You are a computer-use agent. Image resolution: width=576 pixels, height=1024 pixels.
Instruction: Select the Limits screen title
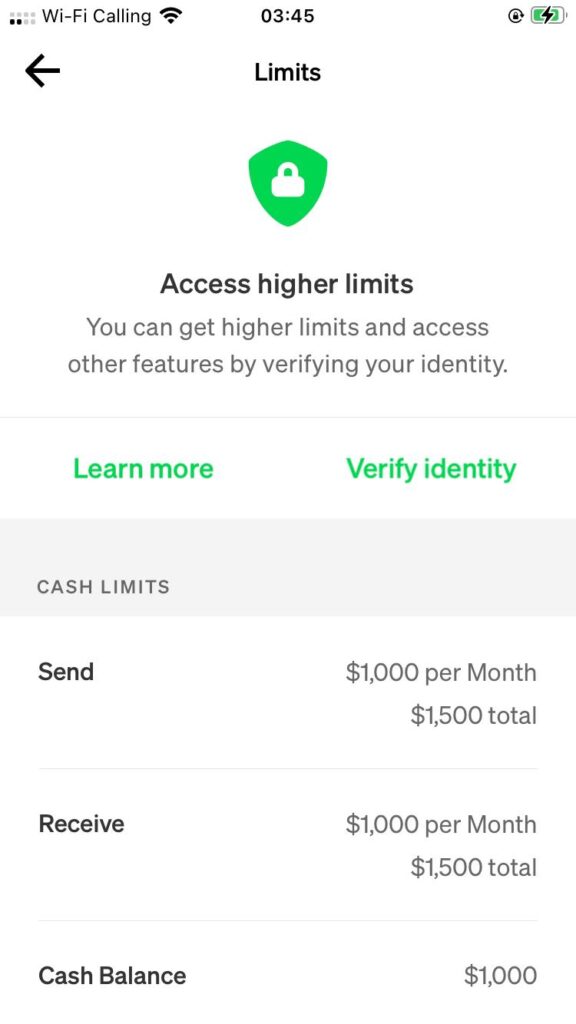pos(287,72)
